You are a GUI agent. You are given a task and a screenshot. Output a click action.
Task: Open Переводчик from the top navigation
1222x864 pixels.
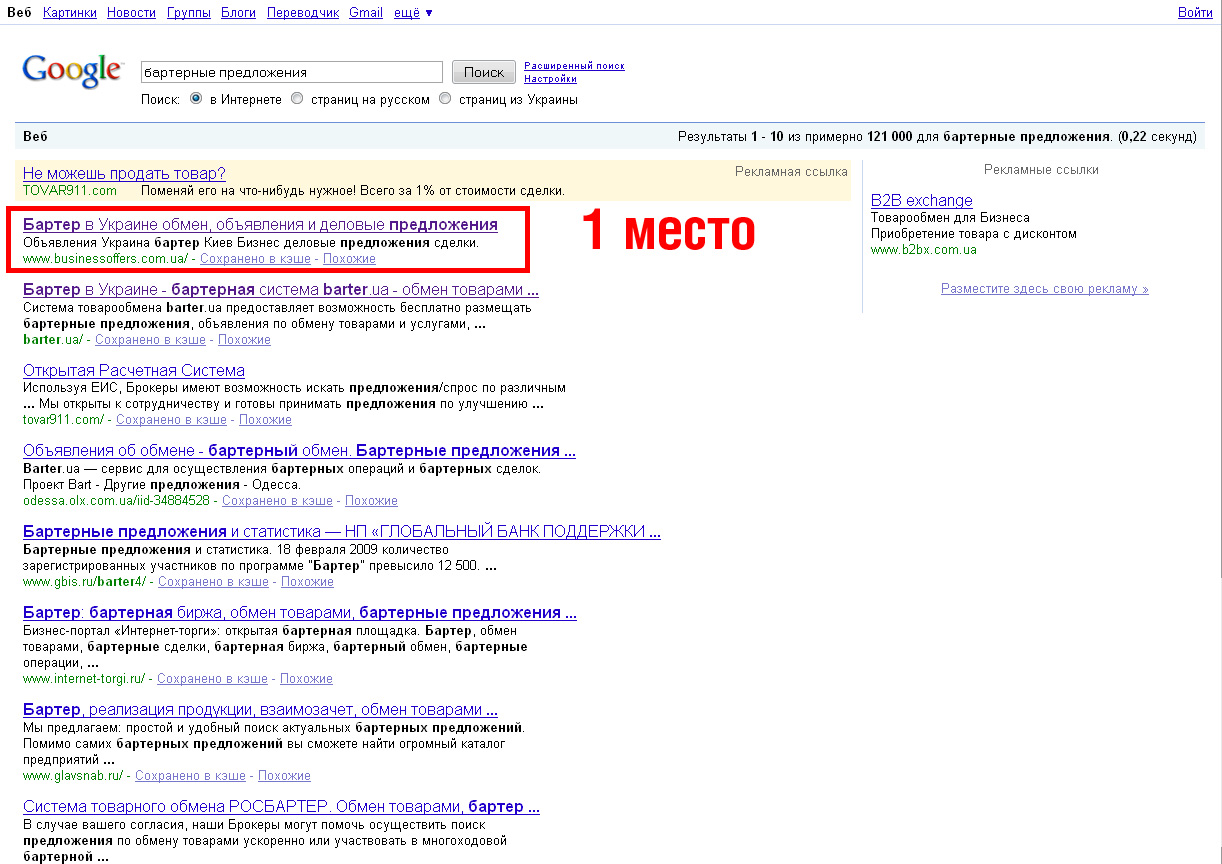pyautogui.click(x=303, y=13)
